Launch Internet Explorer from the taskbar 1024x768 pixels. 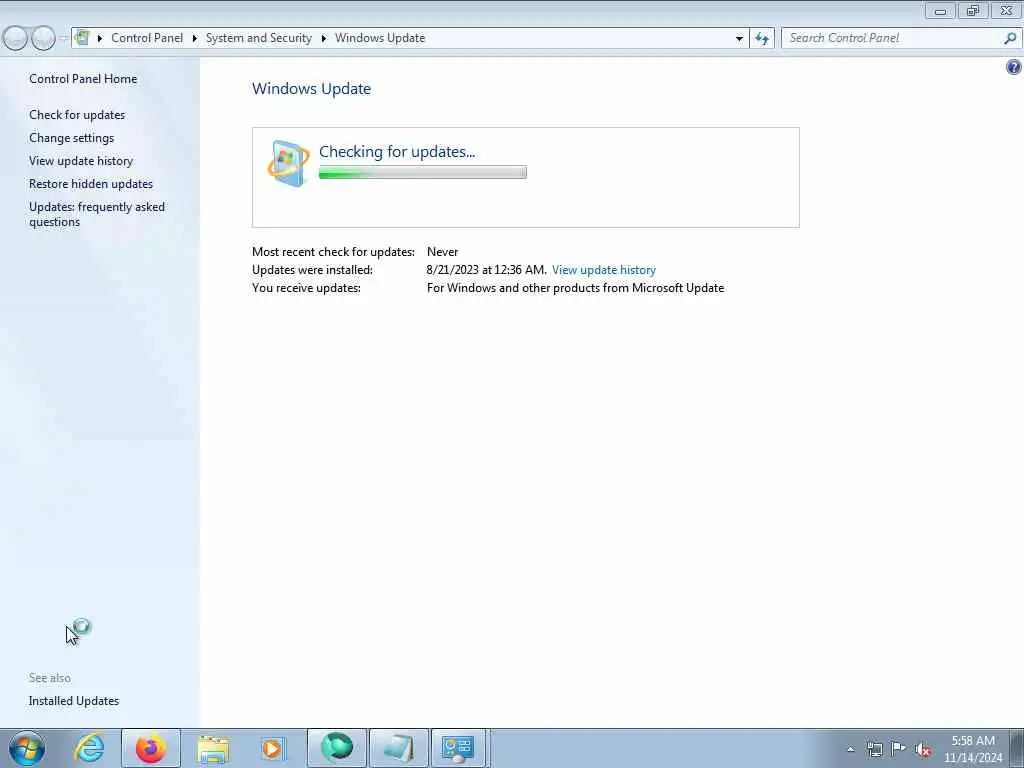click(89, 748)
